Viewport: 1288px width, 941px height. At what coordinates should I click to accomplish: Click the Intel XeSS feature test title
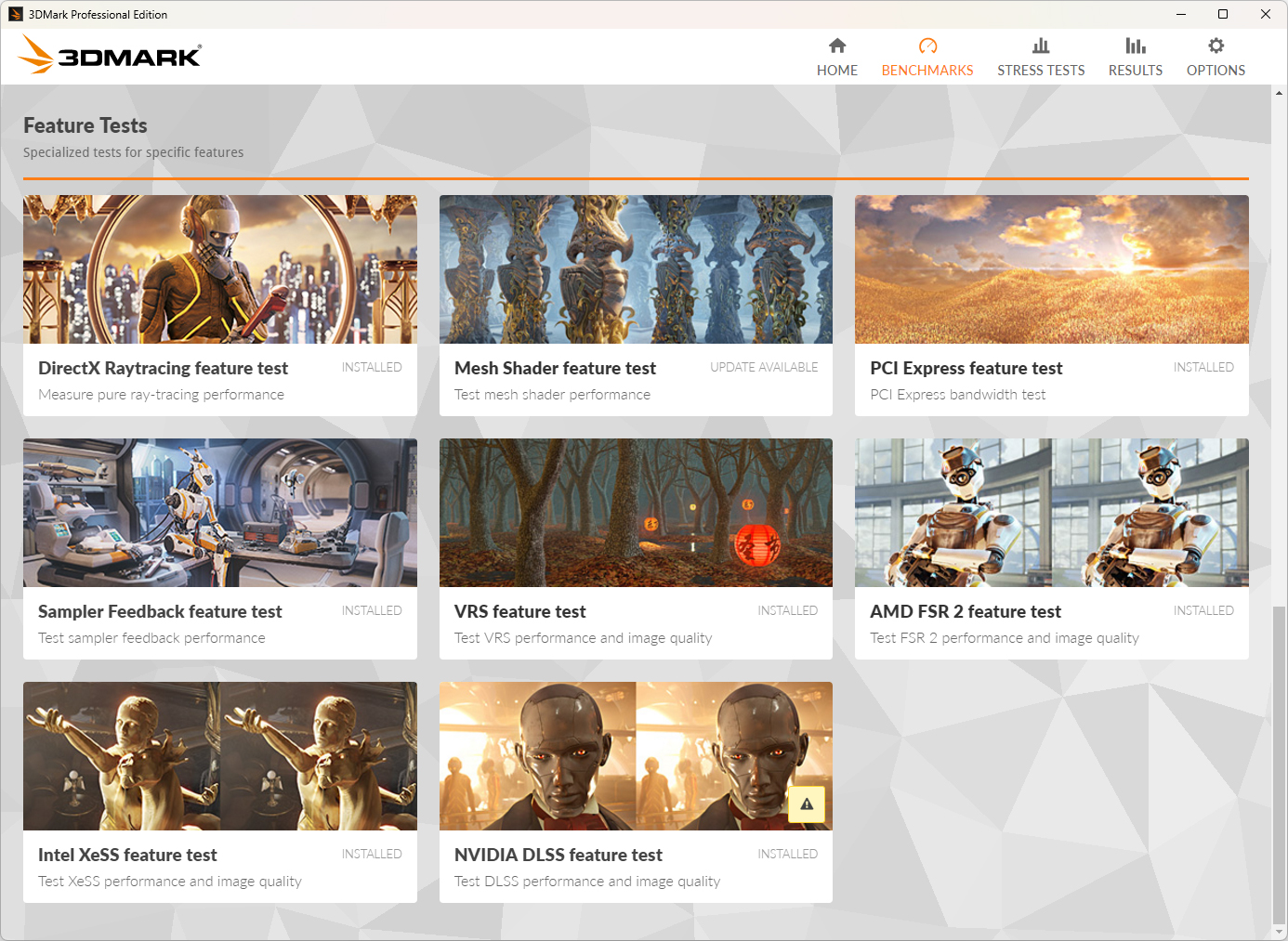127,856
